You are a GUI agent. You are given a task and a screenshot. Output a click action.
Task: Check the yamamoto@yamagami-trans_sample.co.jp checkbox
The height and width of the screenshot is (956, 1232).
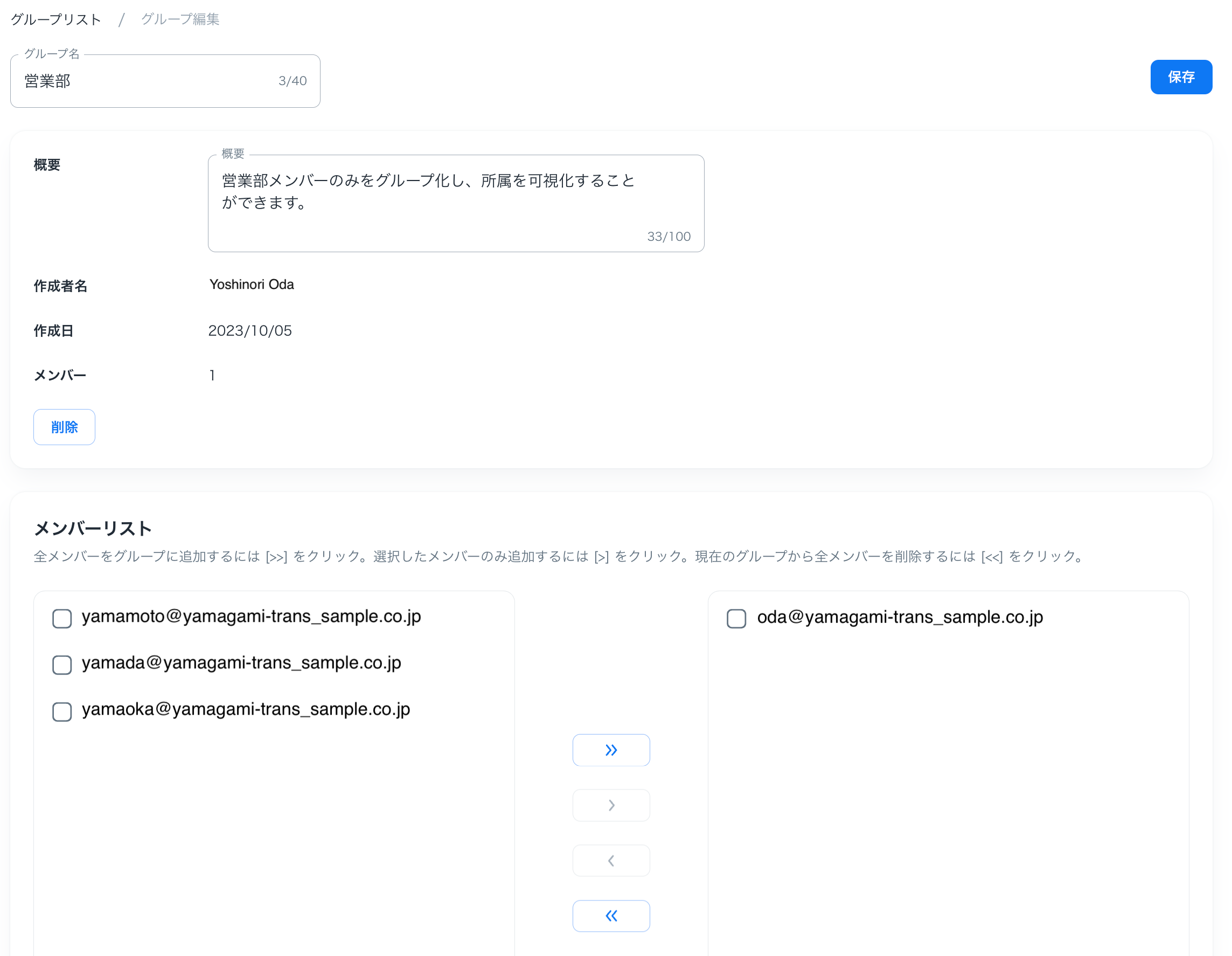tap(62, 619)
